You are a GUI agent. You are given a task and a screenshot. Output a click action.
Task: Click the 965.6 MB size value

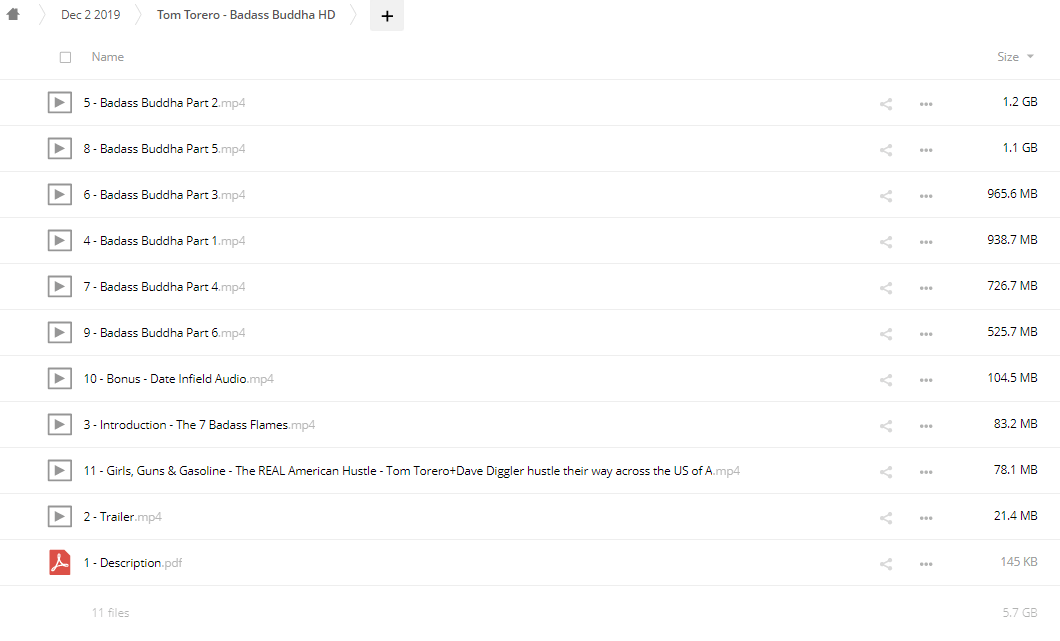pyautogui.click(x=1012, y=193)
